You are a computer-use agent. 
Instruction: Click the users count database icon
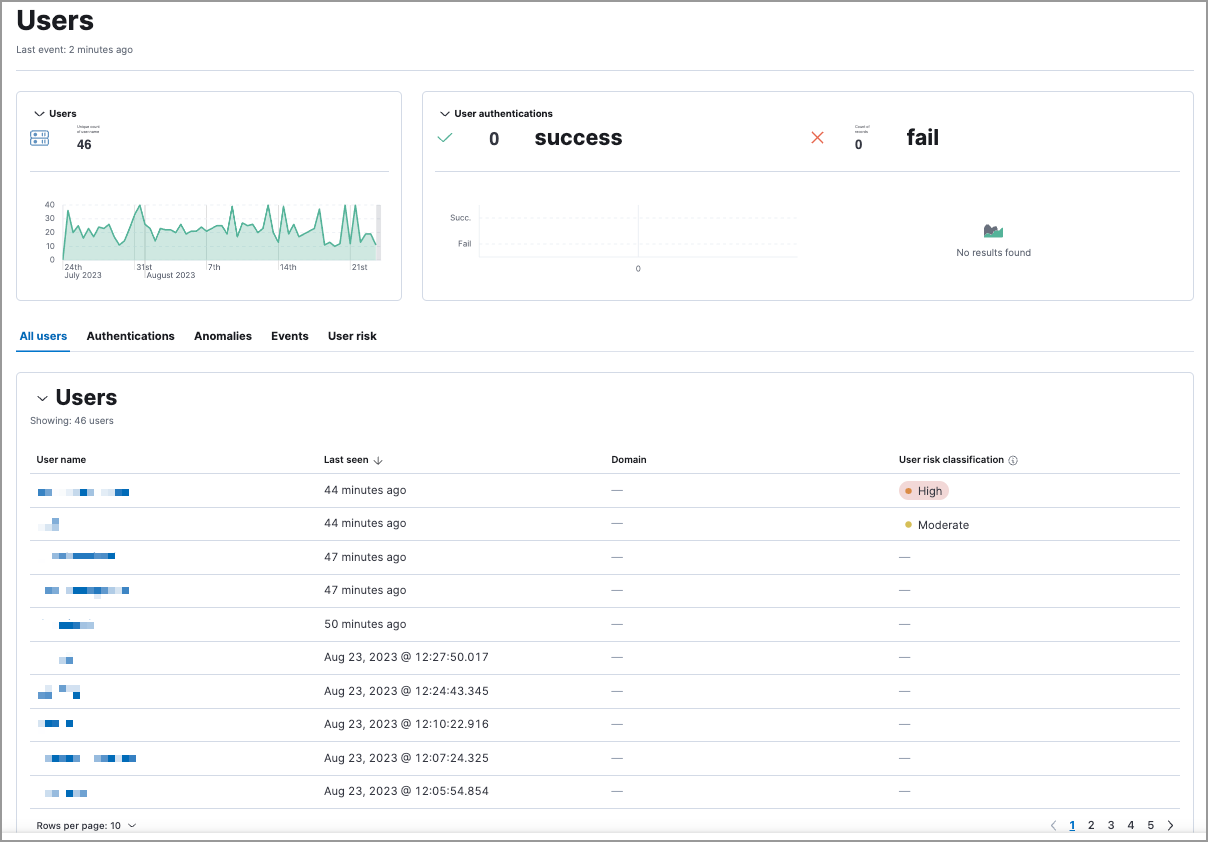click(39, 137)
